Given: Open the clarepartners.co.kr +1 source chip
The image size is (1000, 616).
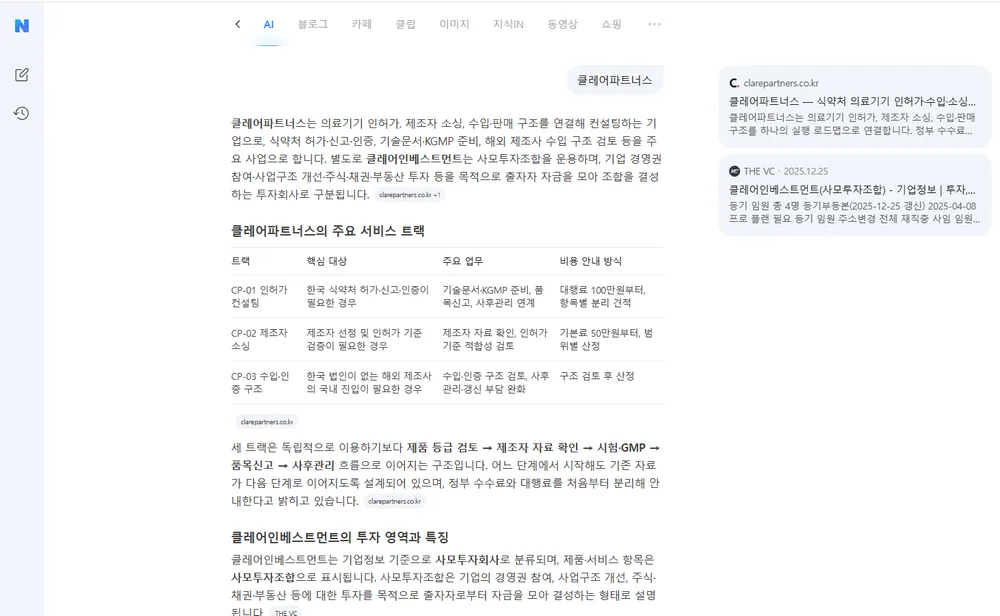Looking at the screenshot, I should coord(409,195).
